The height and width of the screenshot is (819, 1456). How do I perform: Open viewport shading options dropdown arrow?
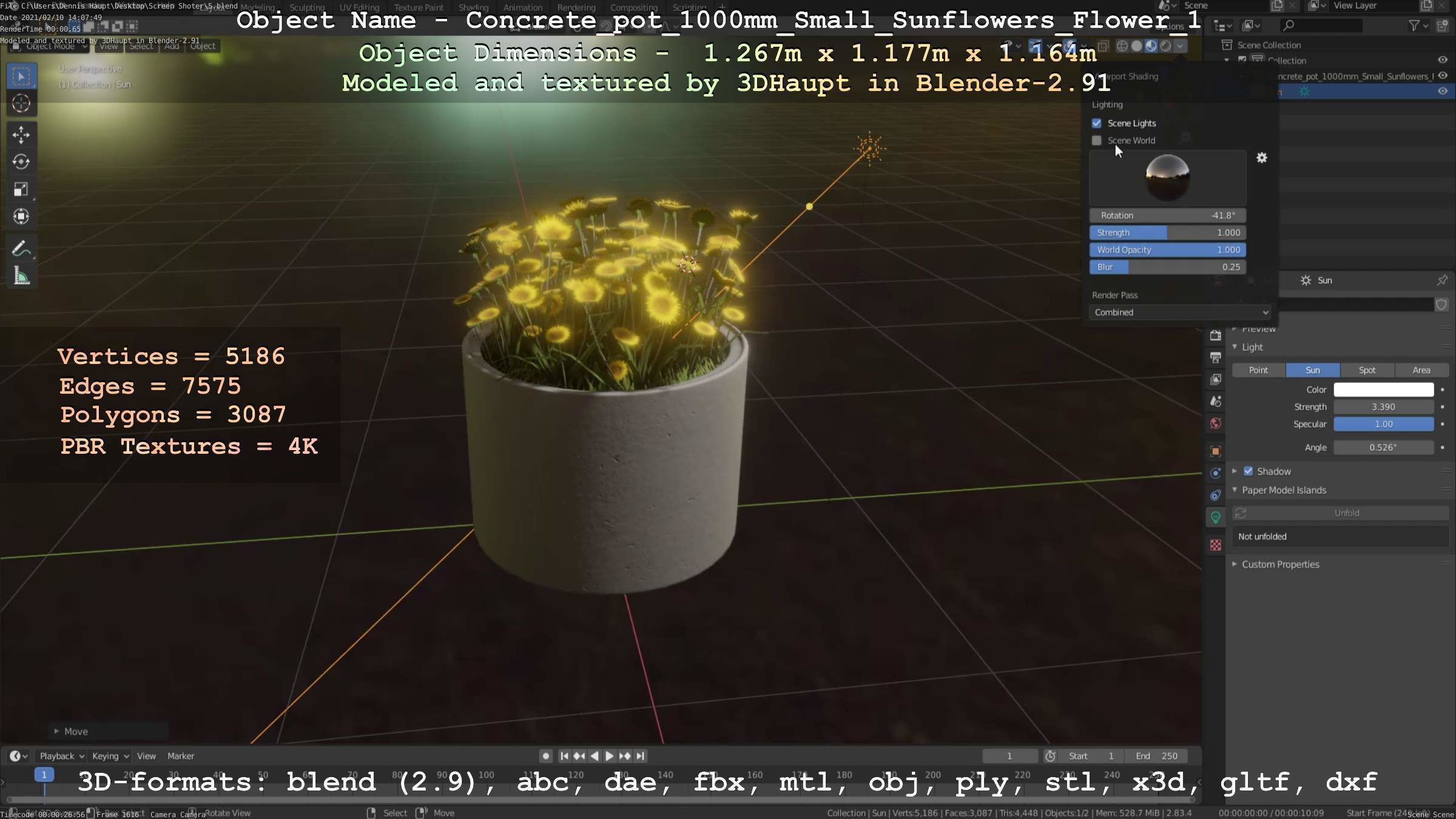pyautogui.click(x=1180, y=46)
